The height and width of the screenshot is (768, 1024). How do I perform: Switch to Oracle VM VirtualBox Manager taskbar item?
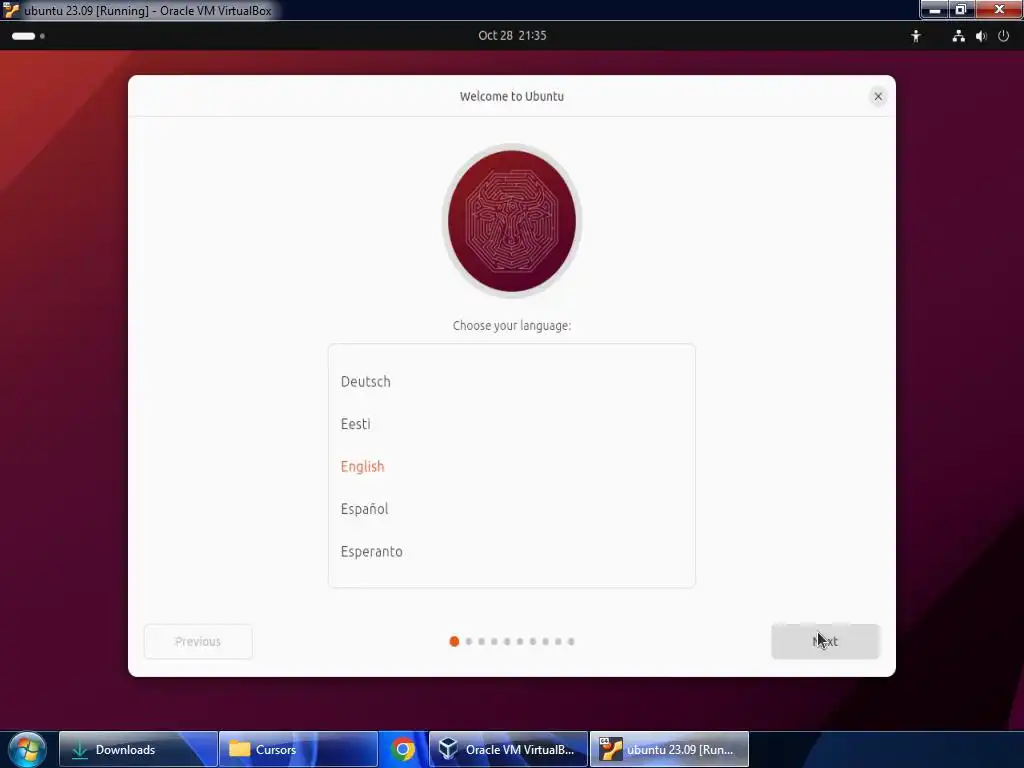[508, 750]
